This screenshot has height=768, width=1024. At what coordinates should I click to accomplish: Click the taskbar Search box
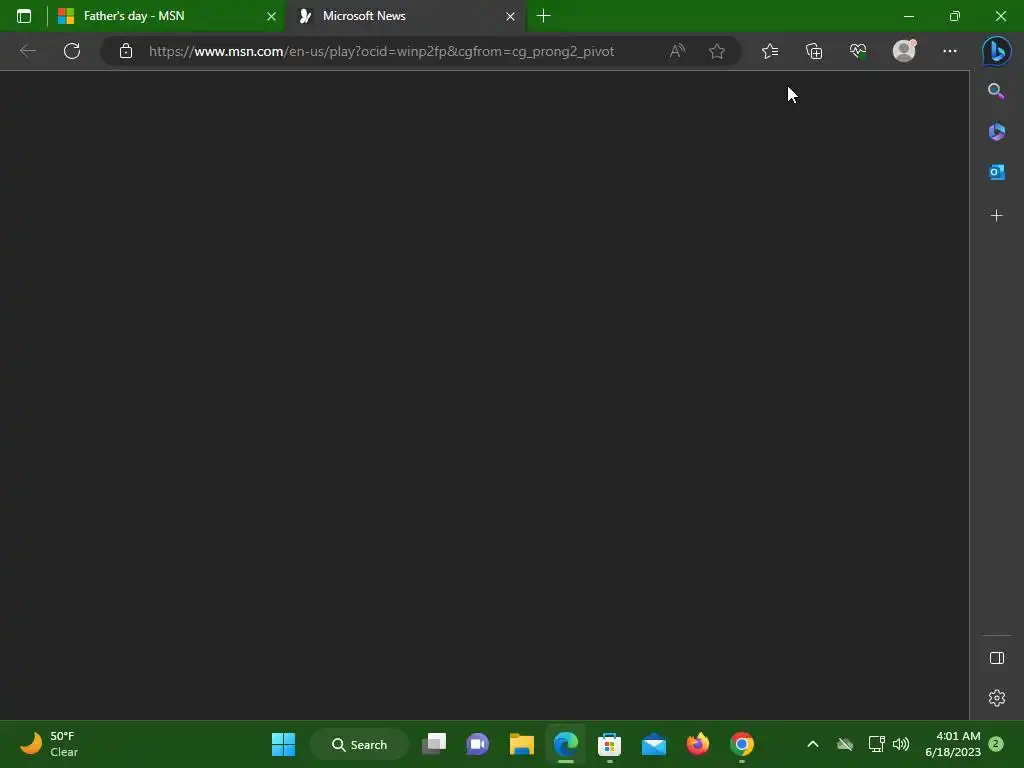click(x=359, y=744)
